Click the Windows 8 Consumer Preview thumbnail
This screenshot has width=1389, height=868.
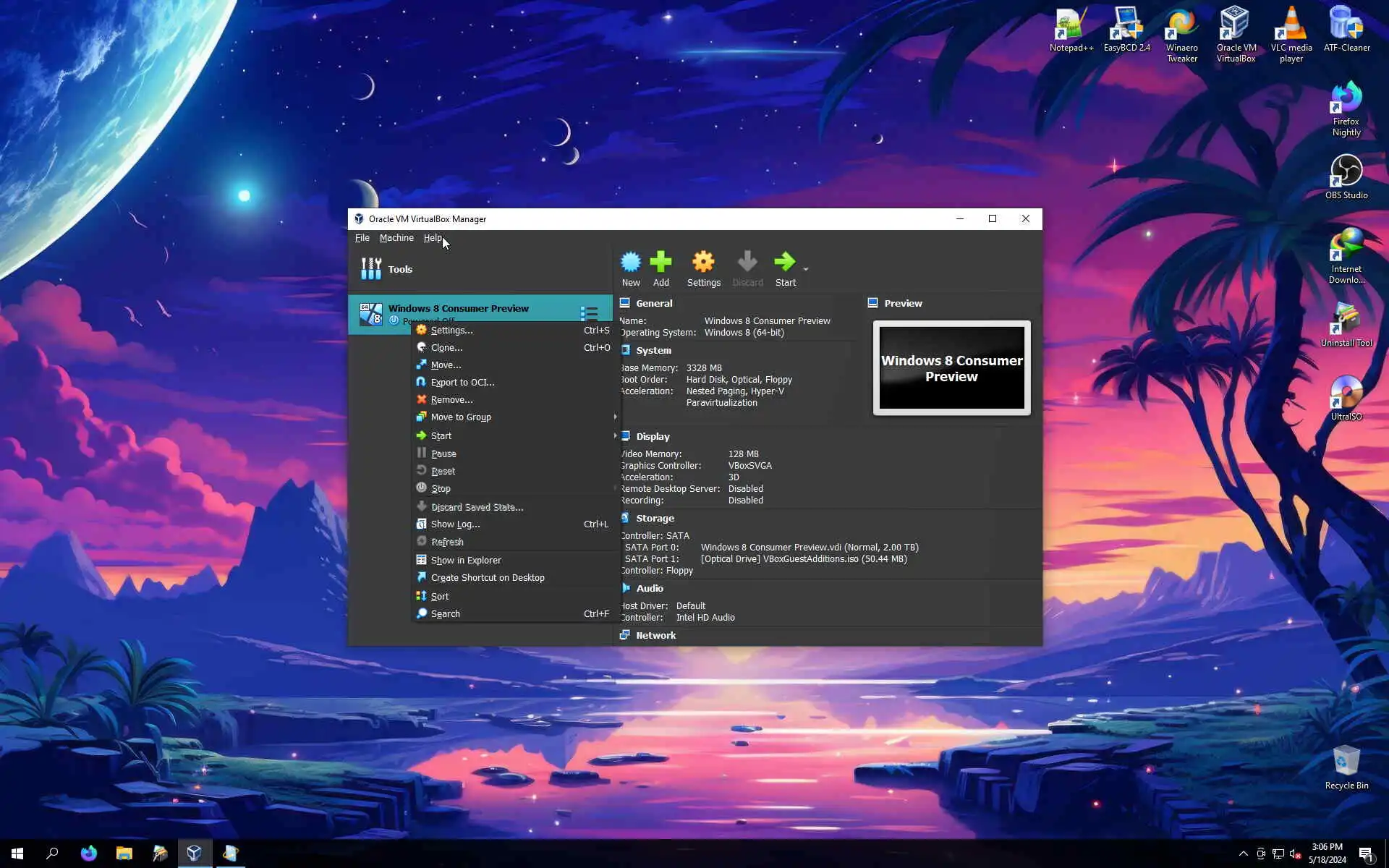951,368
